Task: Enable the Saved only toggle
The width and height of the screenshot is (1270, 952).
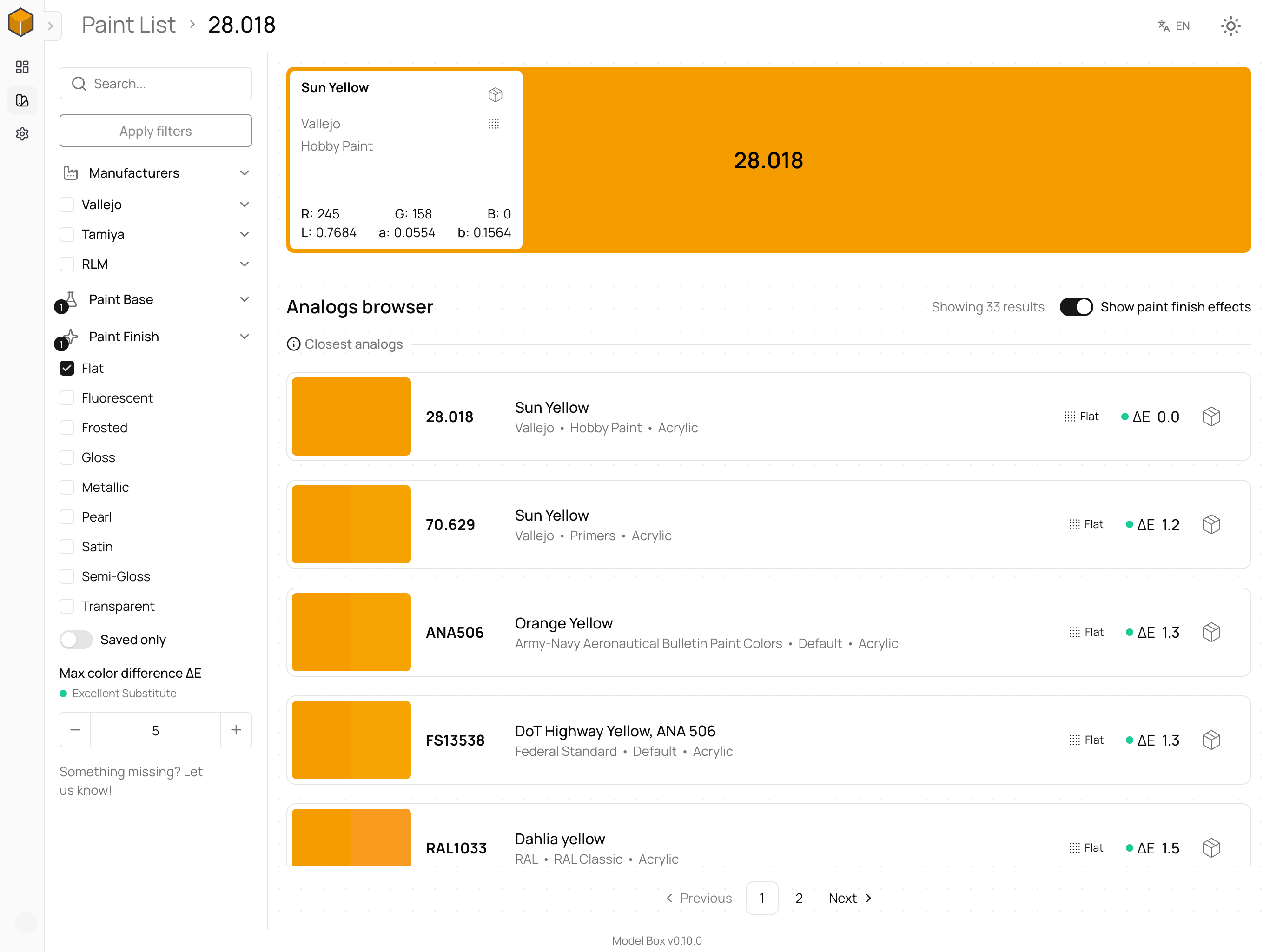Action: (x=76, y=639)
